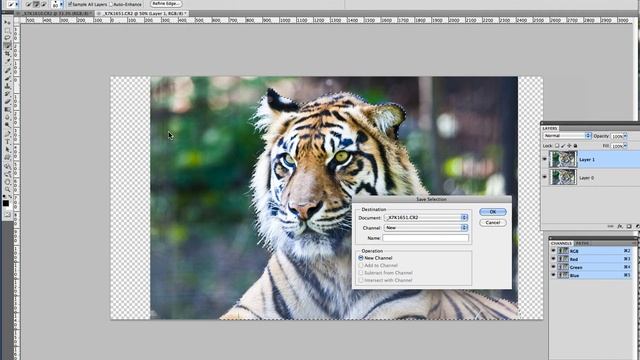Switch to _X7K1651.CR2 document tab
Screen dimensions: 640x360
click(143, 13)
